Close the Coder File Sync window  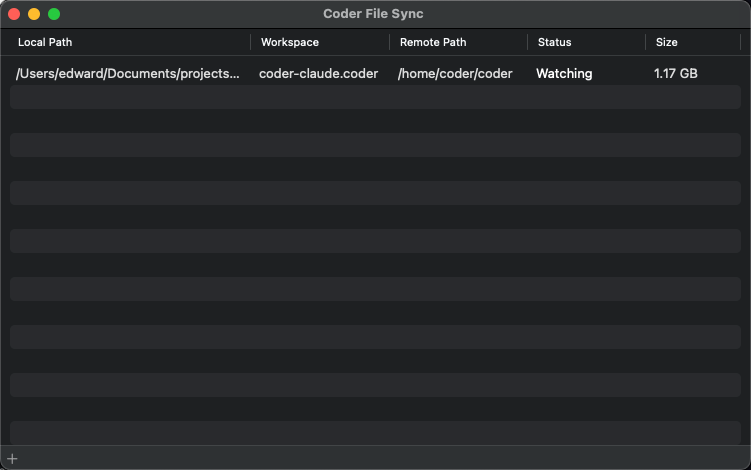coord(14,14)
